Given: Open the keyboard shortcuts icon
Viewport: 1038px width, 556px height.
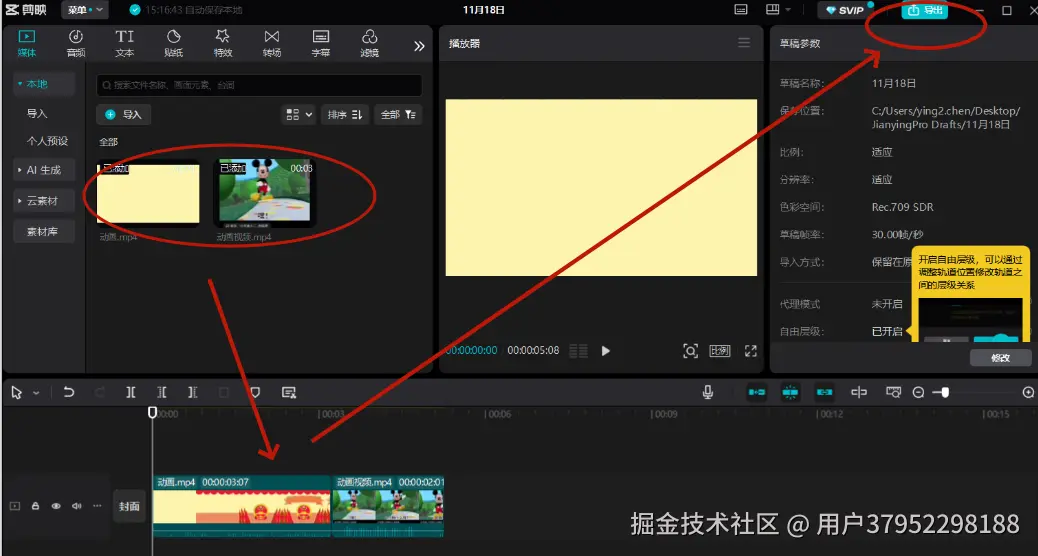Looking at the screenshot, I should point(741,10).
